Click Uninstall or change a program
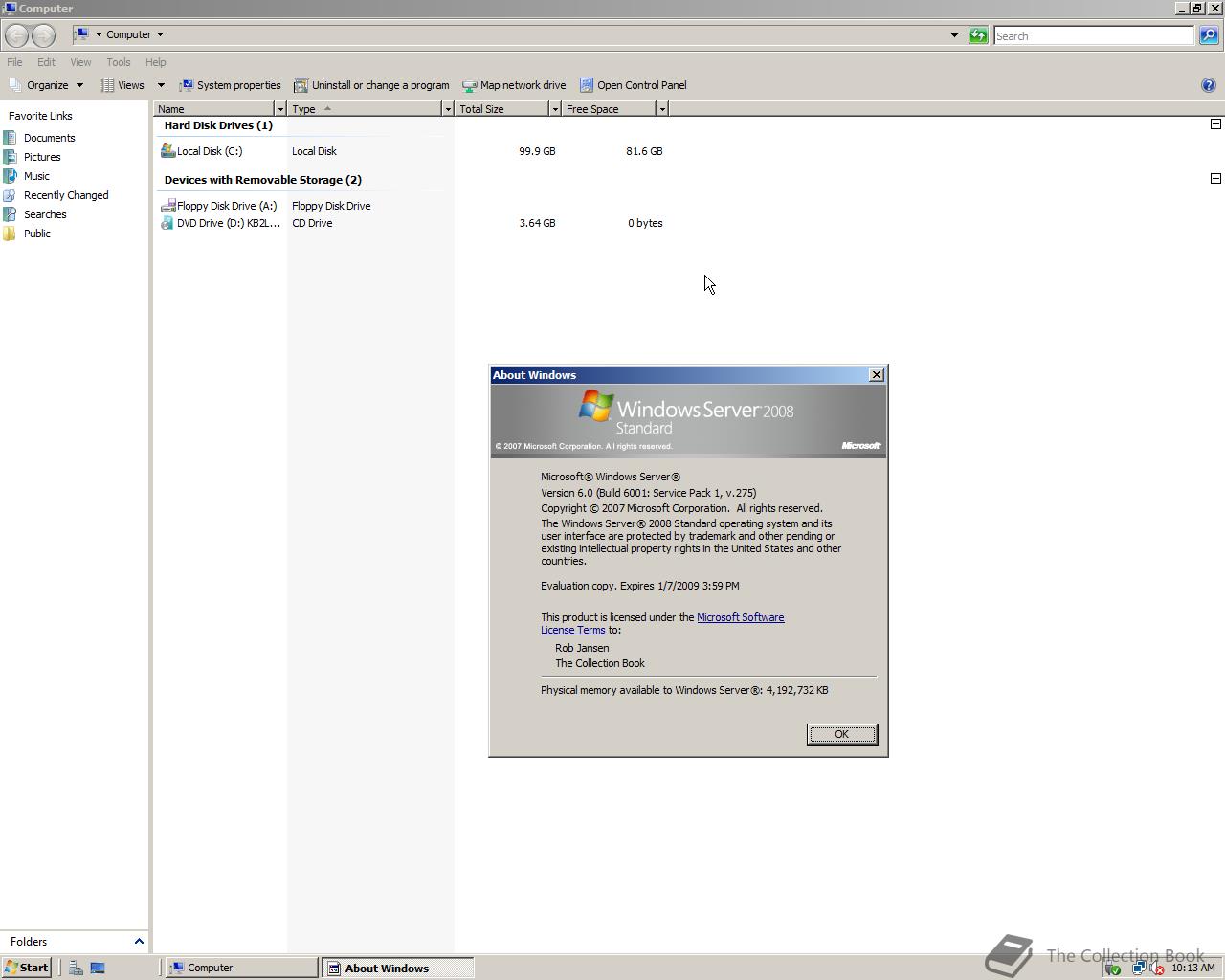 (371, 85)
